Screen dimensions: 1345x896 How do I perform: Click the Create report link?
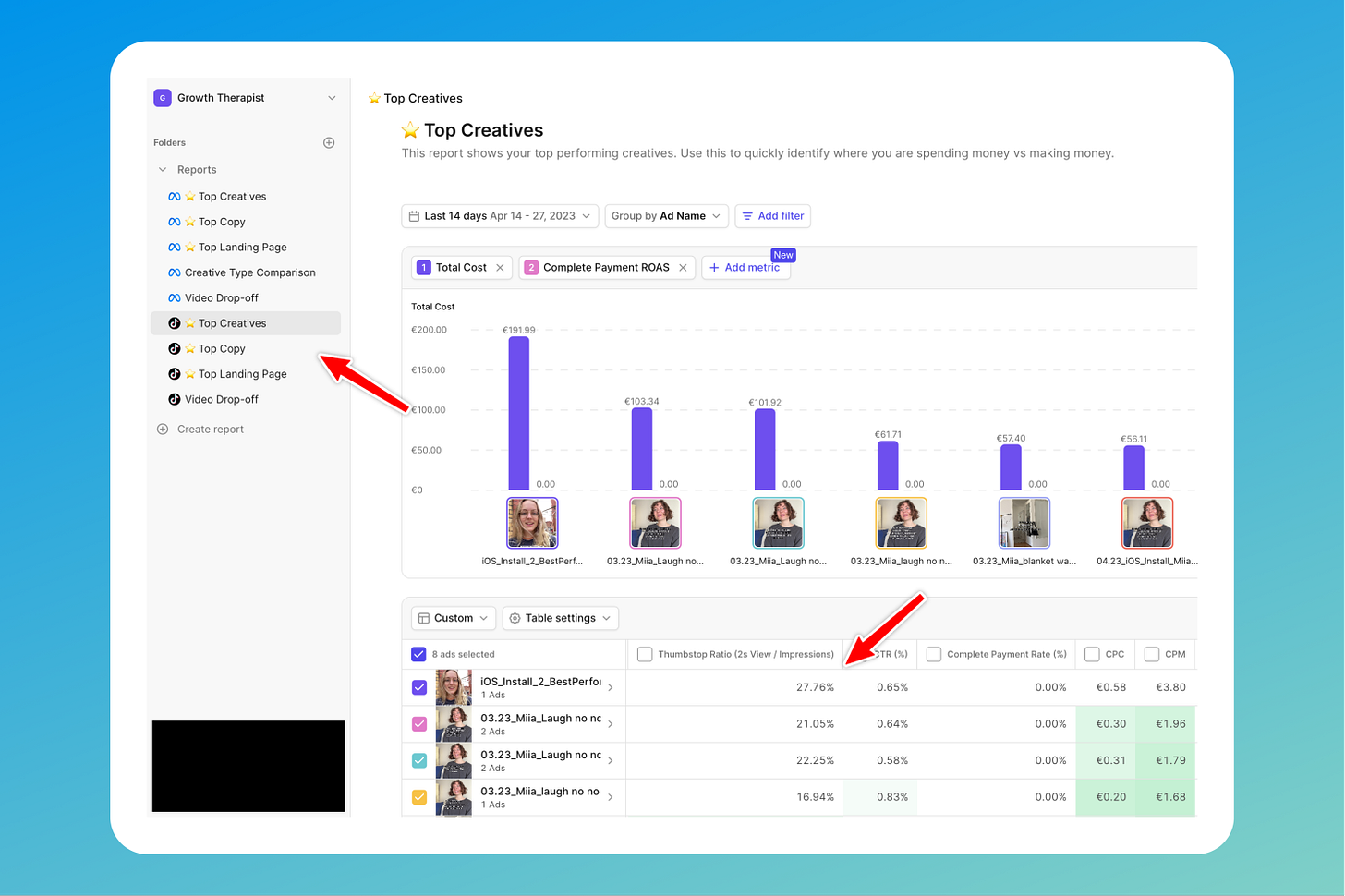pos(211,430)
